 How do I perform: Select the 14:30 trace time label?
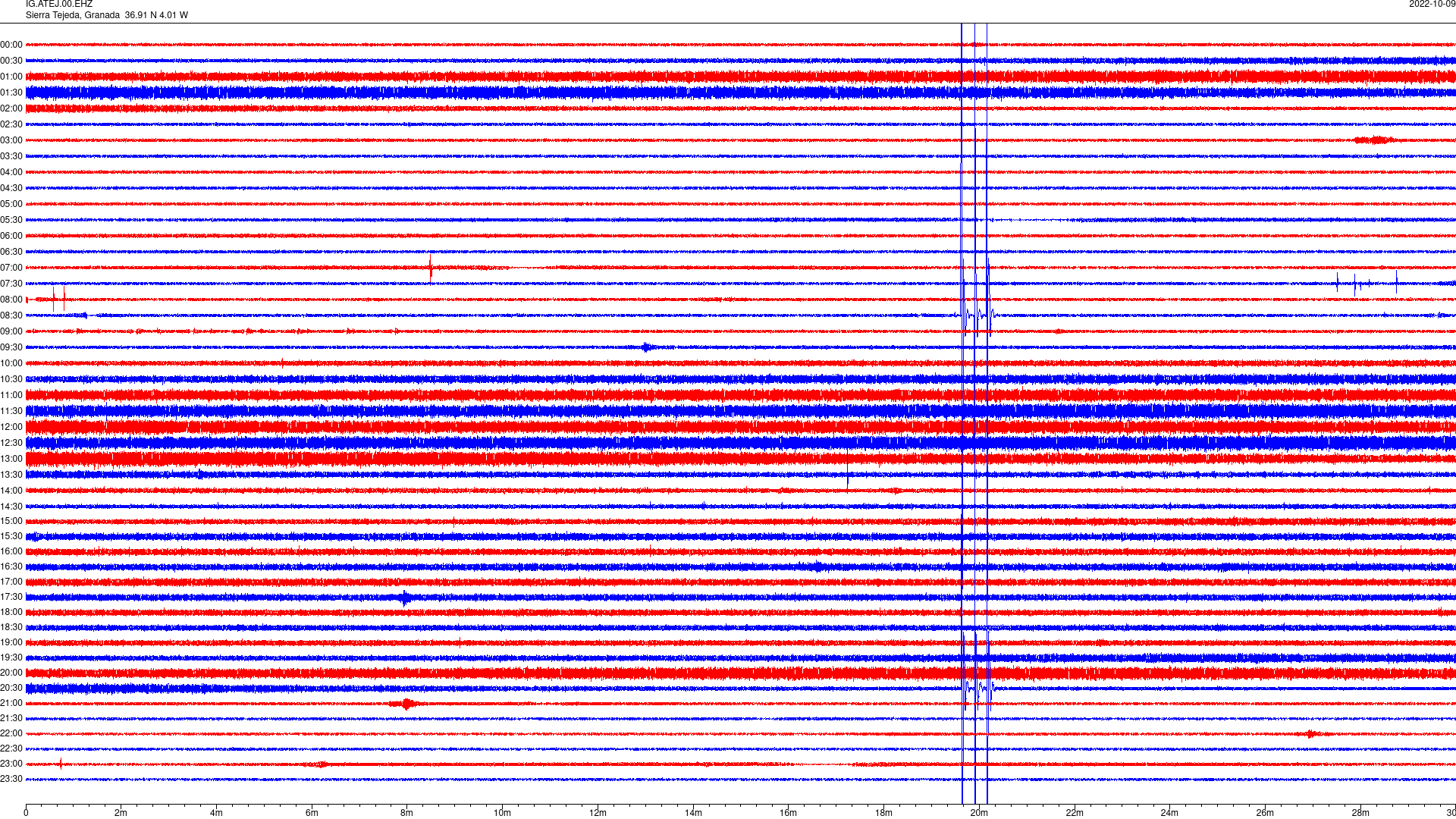point(11,507)
